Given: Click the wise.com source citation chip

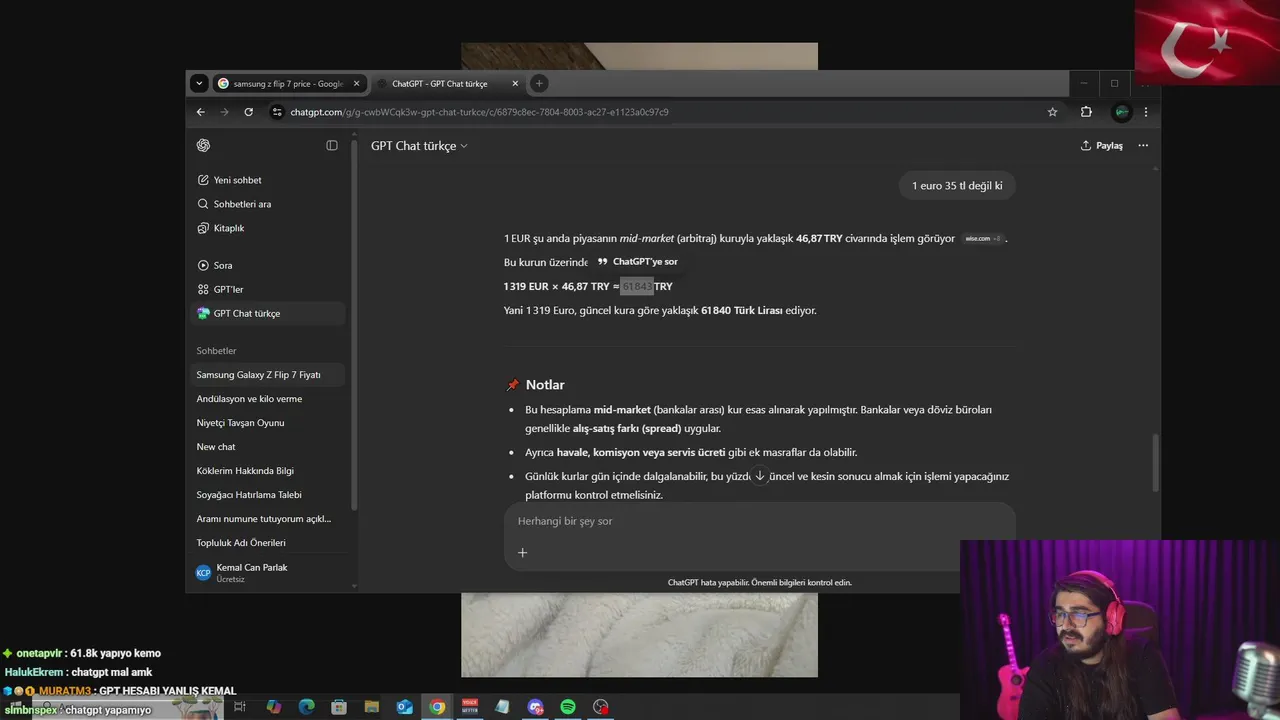Looking at the screenshot, I should pyautogui.click(x=982, y=239).
